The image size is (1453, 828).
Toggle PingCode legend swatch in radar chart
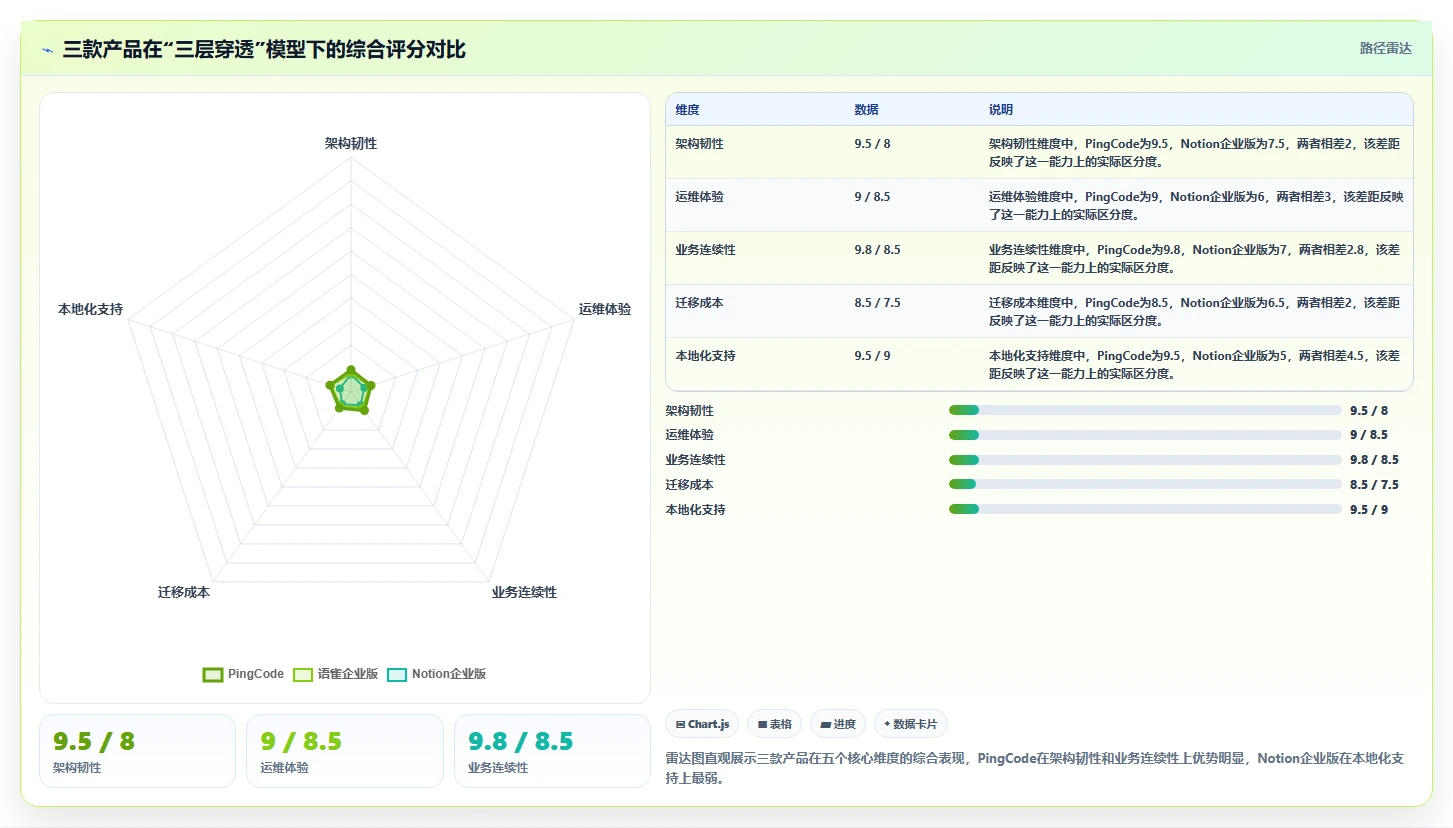pos(212,675)
